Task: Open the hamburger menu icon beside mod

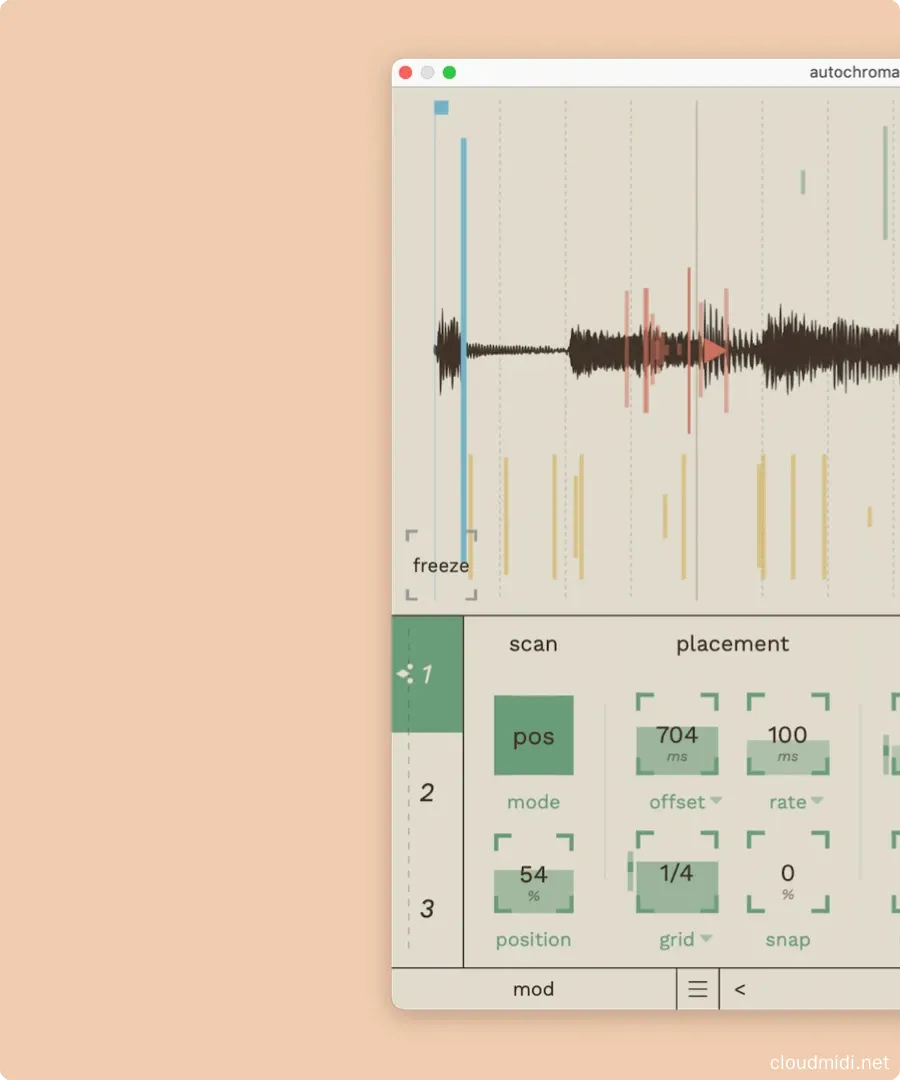Action: 698,989
